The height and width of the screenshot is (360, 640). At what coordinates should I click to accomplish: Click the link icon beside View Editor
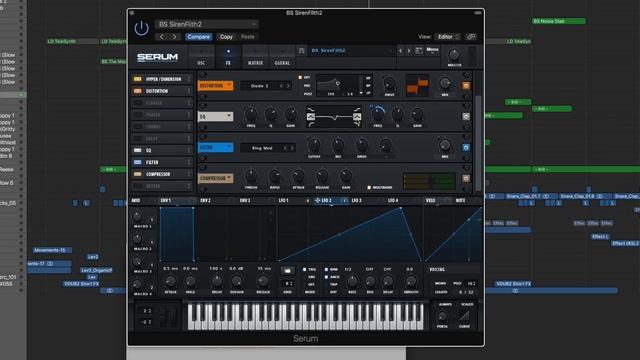point(471,37)
